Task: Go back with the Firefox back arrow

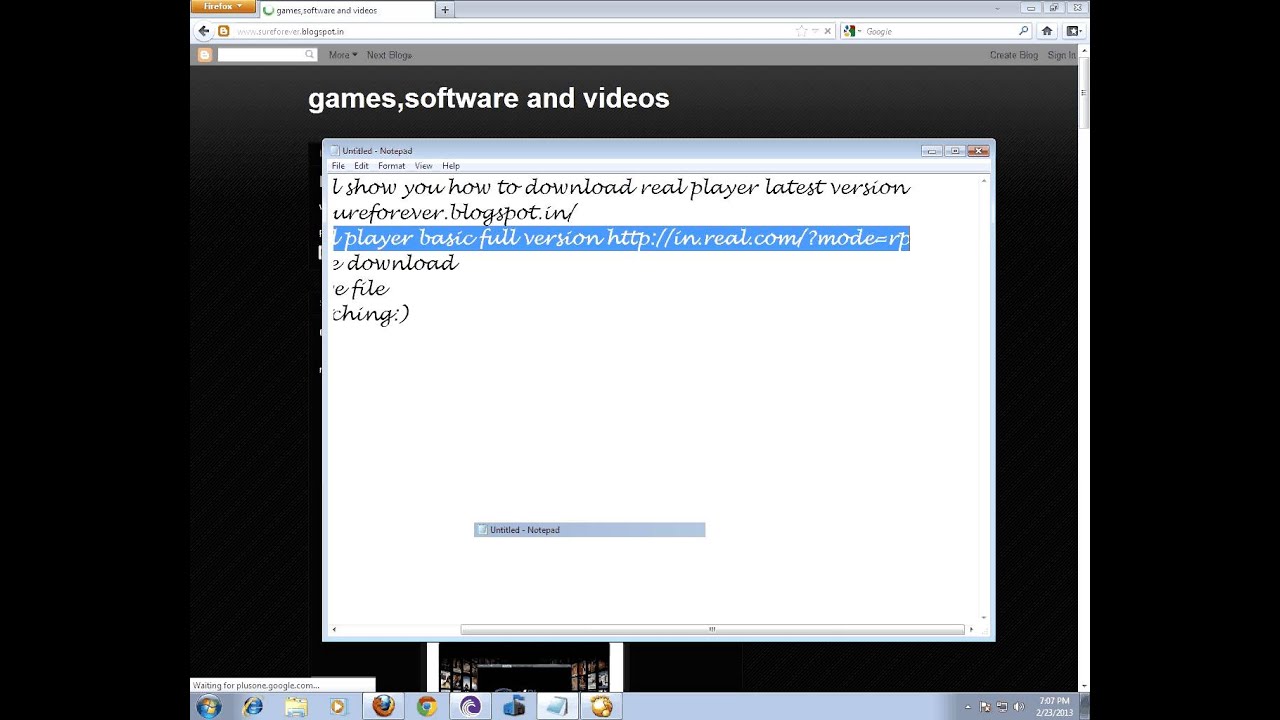Action: pyautogui.click(x=204, y=31)
